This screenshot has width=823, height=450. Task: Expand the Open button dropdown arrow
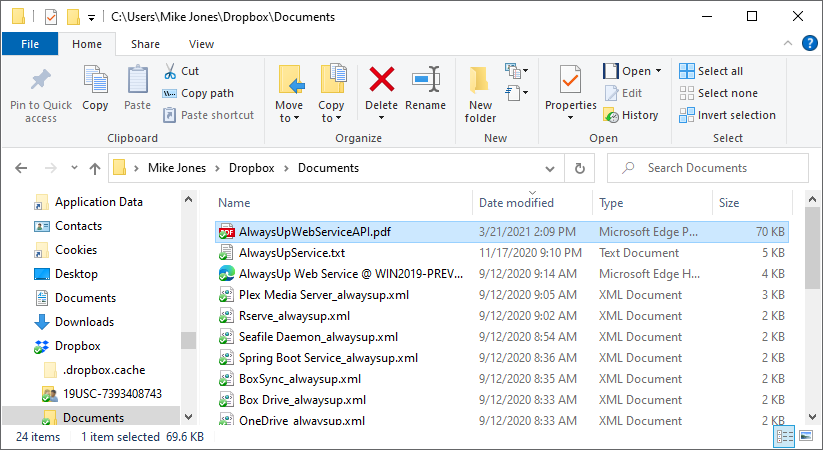tap(659, 71)
